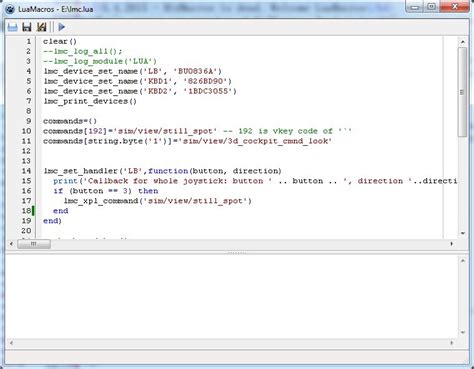This screenshot has width=474, height=369.
Task: Click 'lmc_print_devices()' on line 7
Action: point(90,101)
